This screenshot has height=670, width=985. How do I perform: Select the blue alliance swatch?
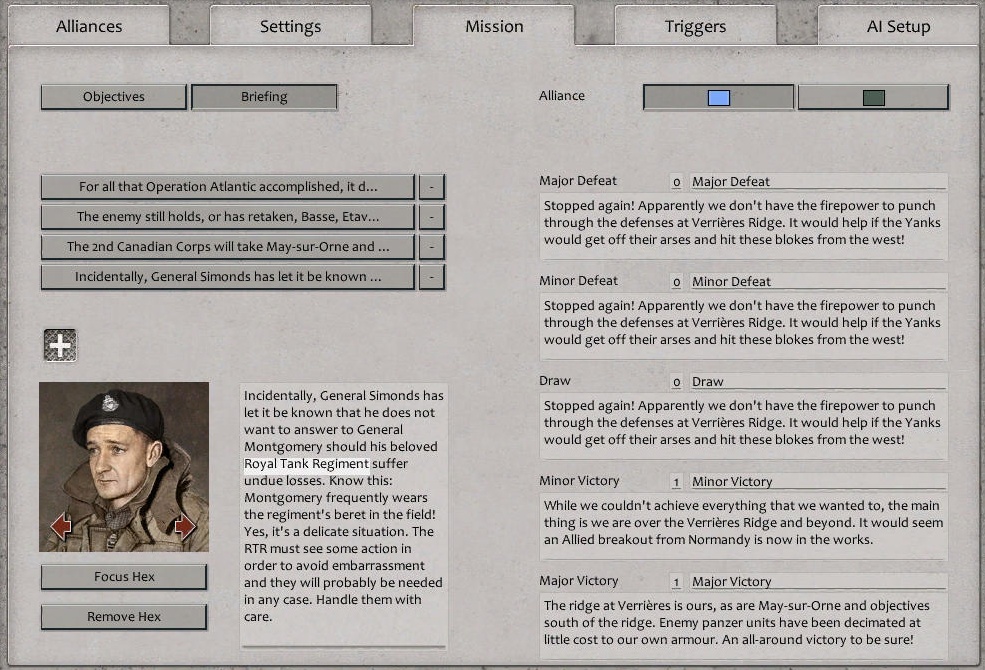(x=716, y=96)
